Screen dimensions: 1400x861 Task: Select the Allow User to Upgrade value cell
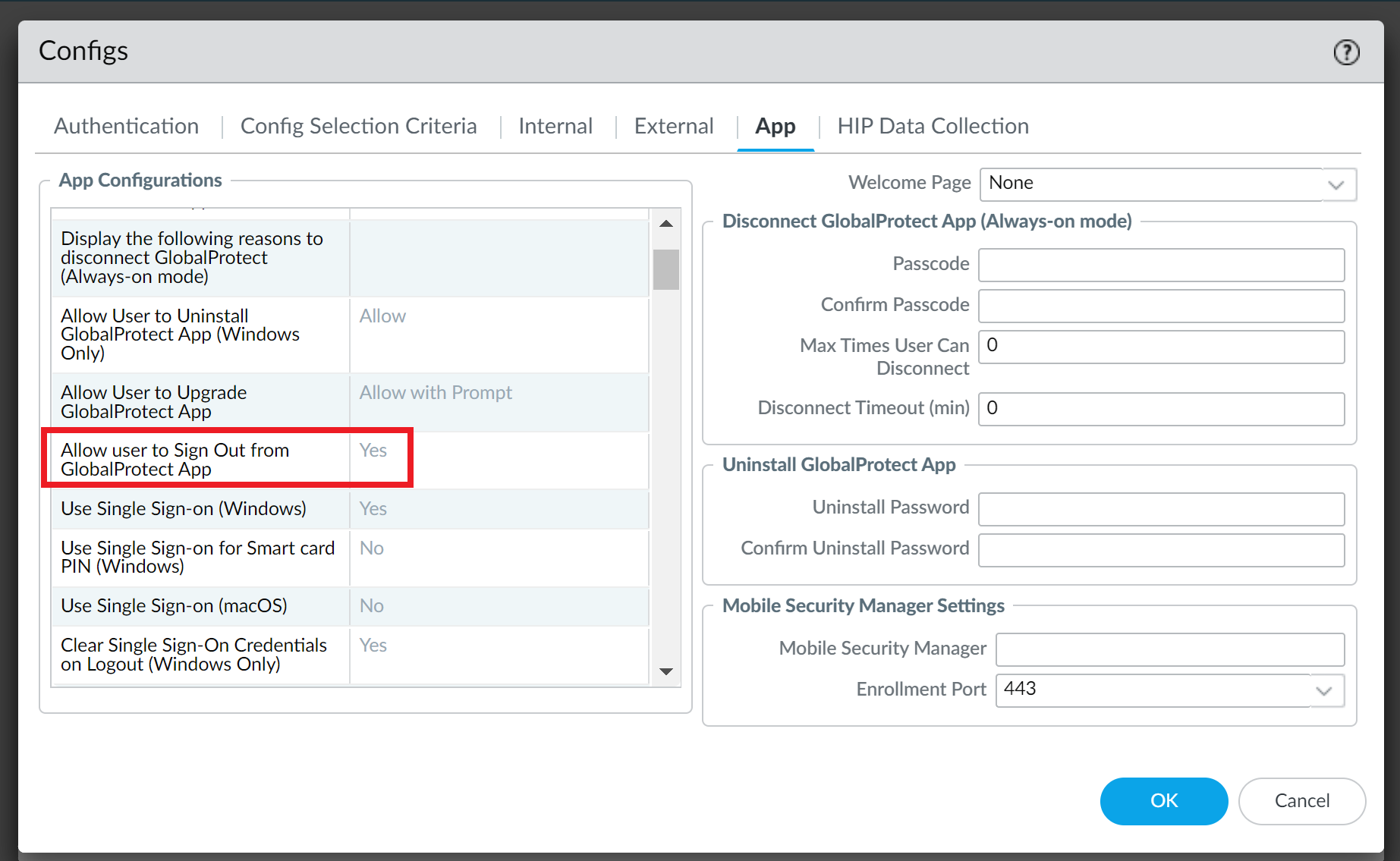point(499,402)
